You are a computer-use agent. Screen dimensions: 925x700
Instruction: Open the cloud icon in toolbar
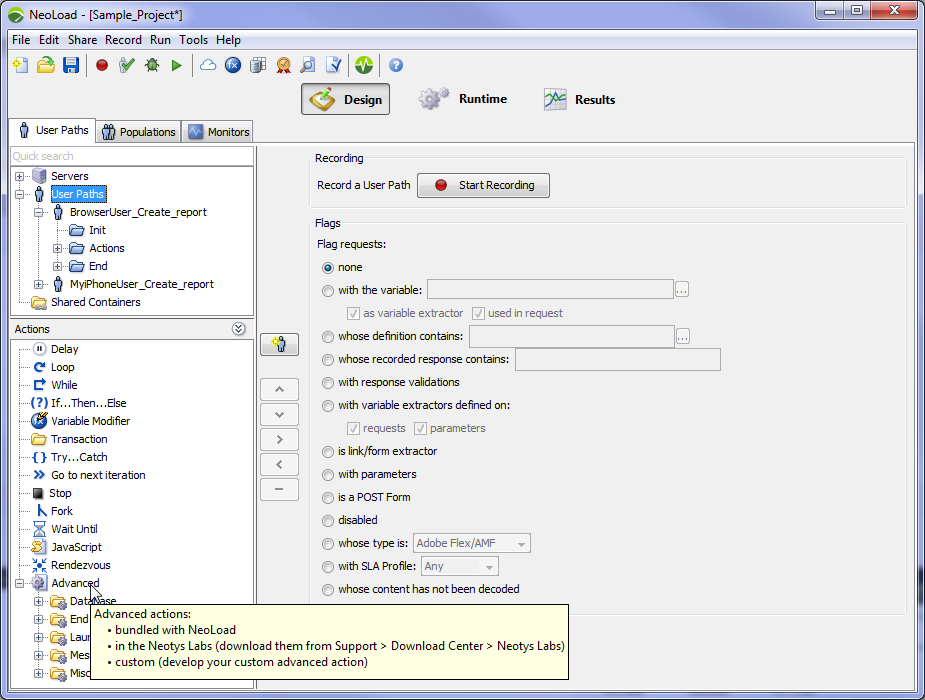[x=208, y=65]
